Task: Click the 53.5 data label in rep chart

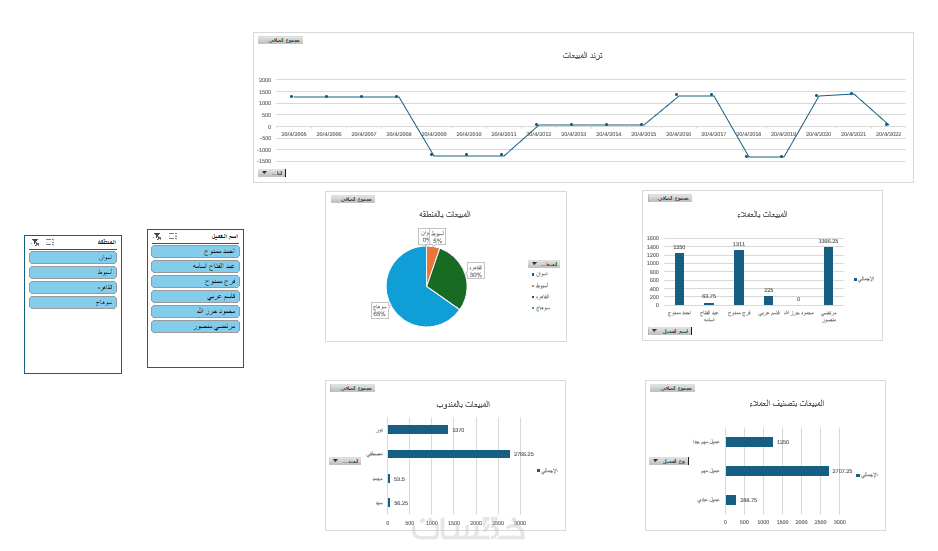Action: (x=399, y=479)
